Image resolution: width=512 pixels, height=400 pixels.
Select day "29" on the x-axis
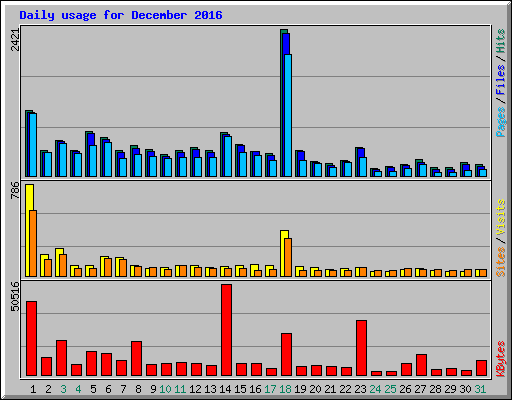[x=450, y=389]
